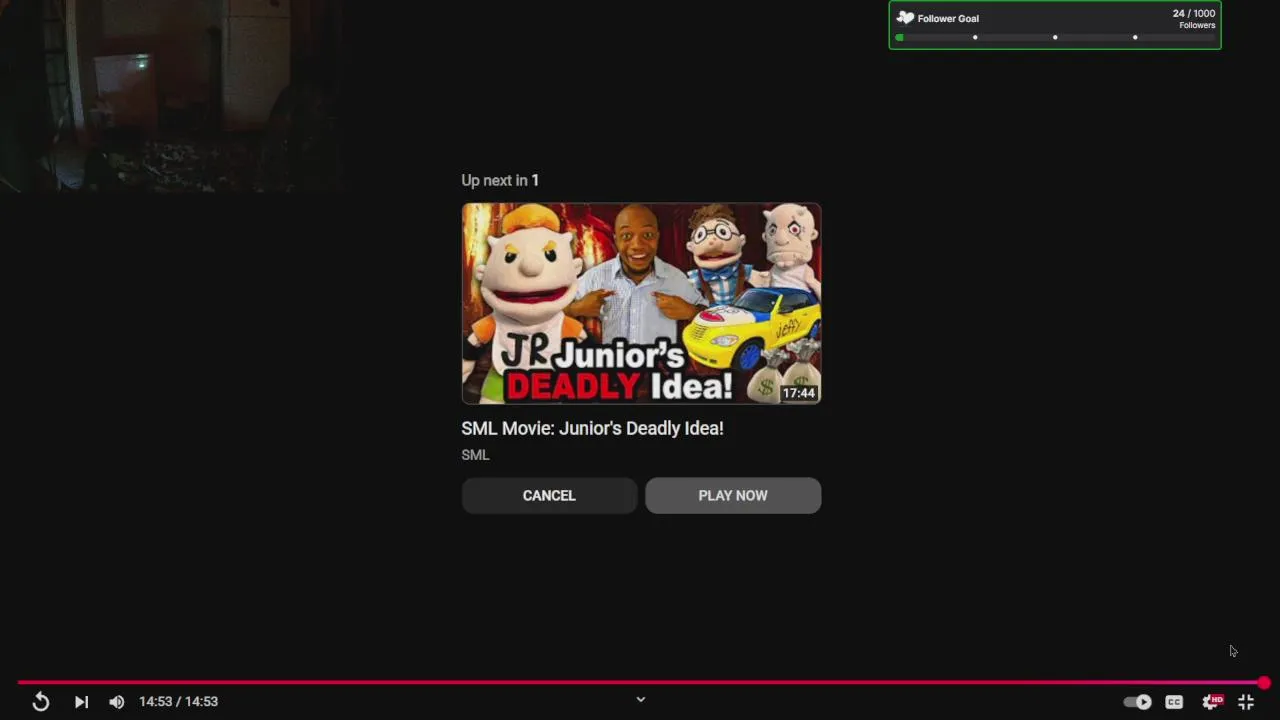Seek on the red progress bar
This screenshot has height=720, width=1280.
(640, 683)
